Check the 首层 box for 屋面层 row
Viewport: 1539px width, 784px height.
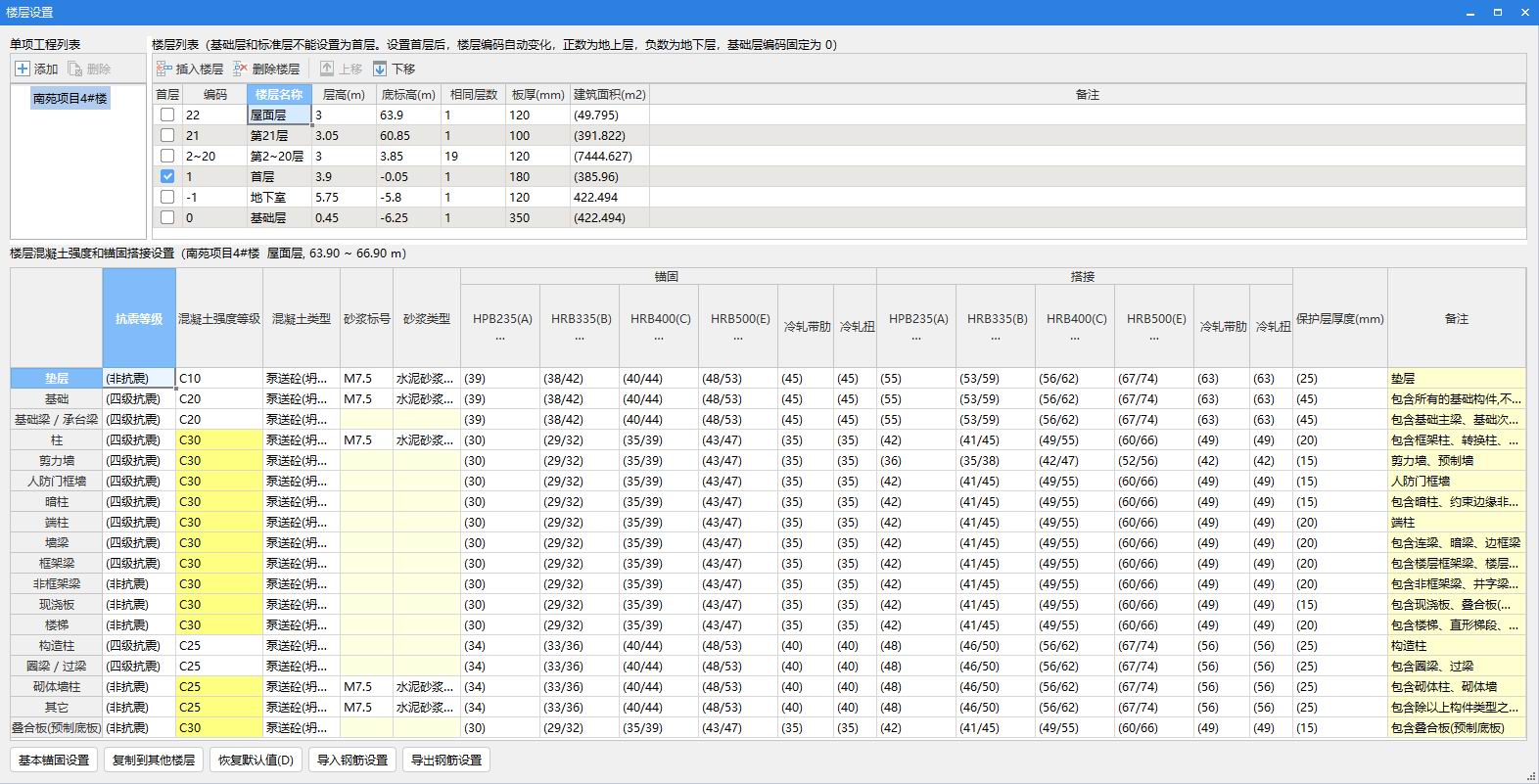click(x=167, y=115)
